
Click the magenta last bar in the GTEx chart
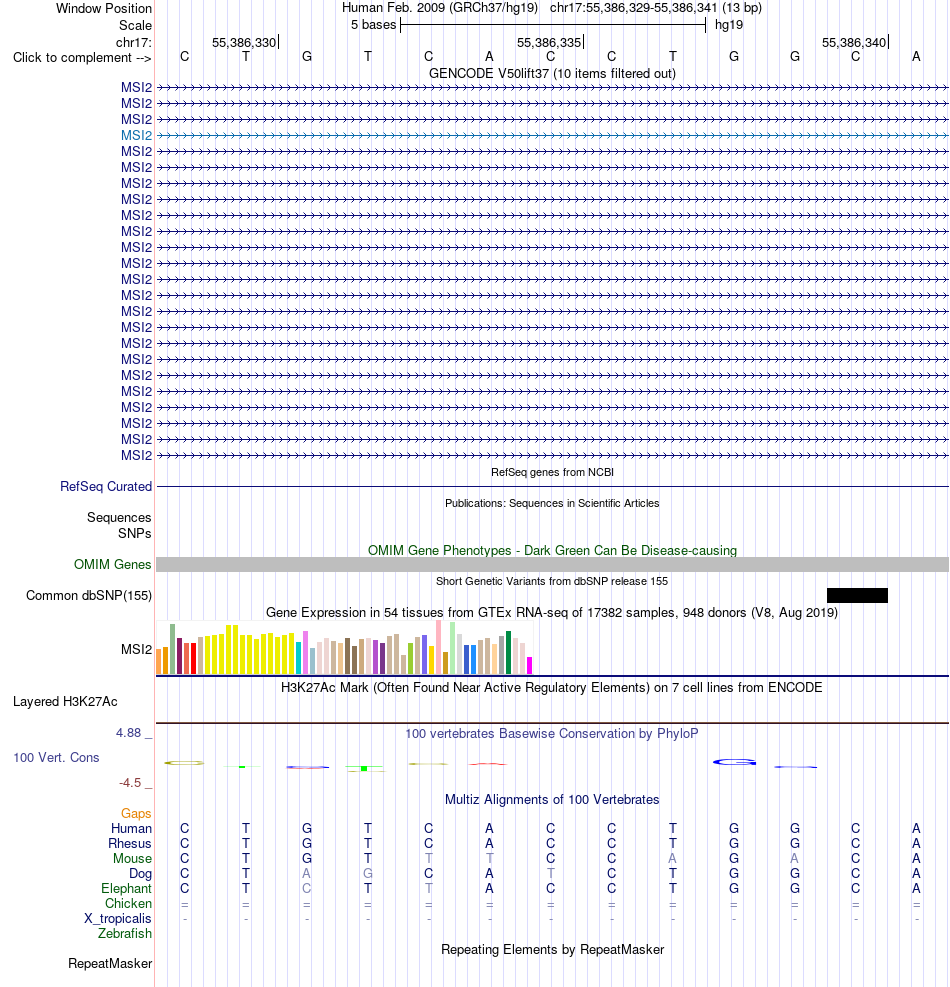point(529,666)
